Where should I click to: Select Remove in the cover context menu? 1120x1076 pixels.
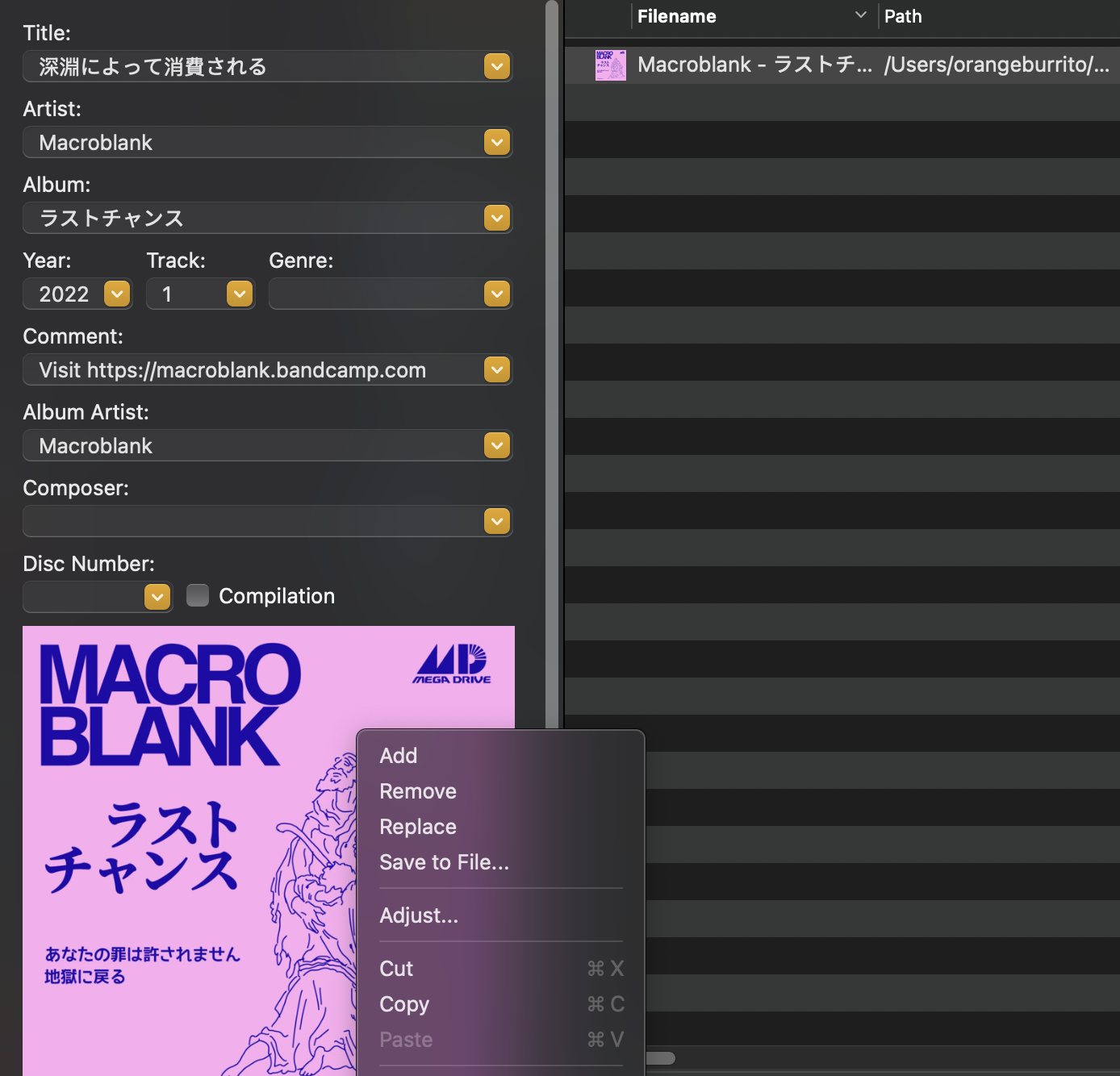(x=418, y=791)
